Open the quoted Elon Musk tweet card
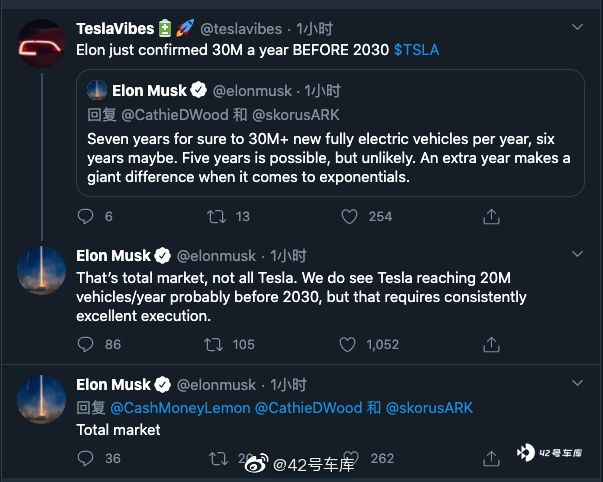Image resolution: width=603 pixels, height=482 pixels. [x=330, y=133]
